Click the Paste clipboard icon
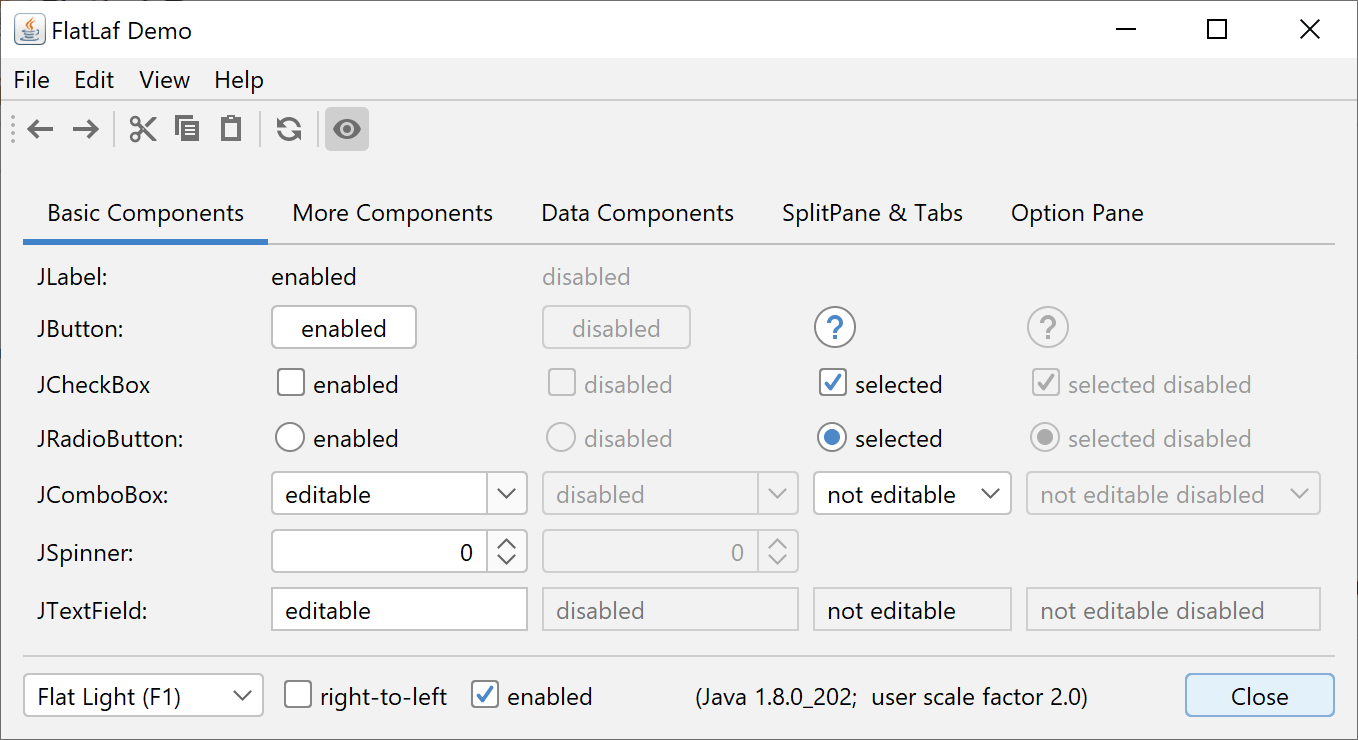 coord(231,128)
